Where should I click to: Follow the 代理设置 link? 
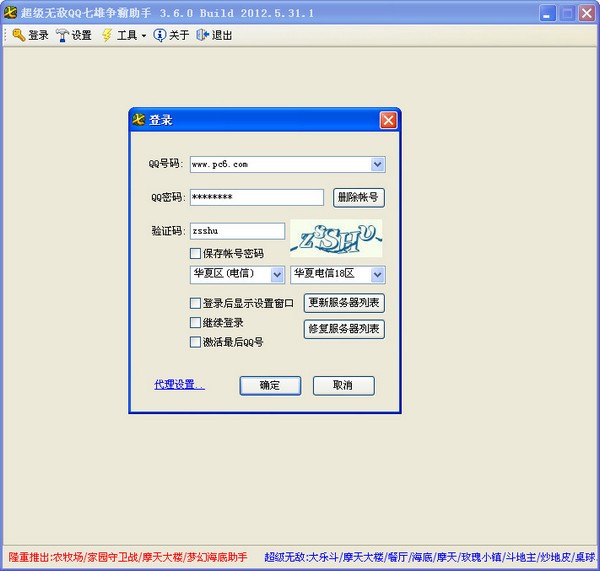(x=179, y=384)
